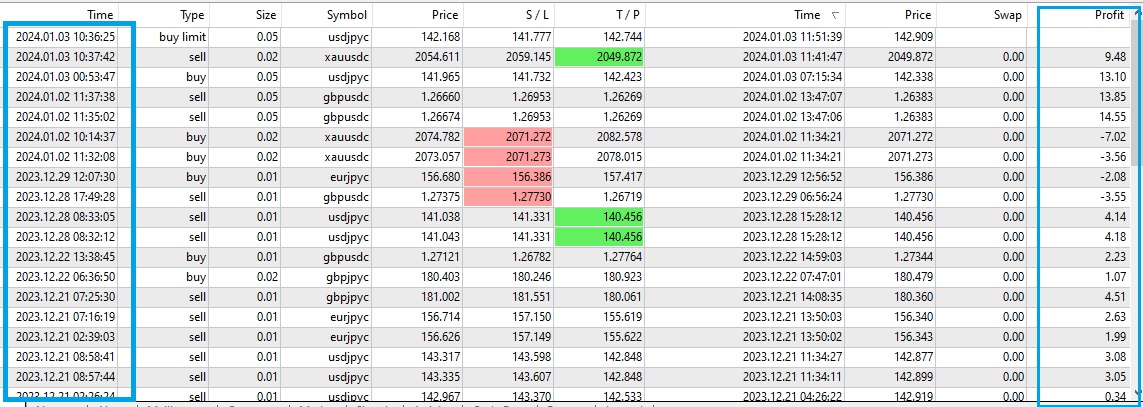1143x407 pixels.
Task: Sort by the Swap column header
Action: coord(1008,15)
